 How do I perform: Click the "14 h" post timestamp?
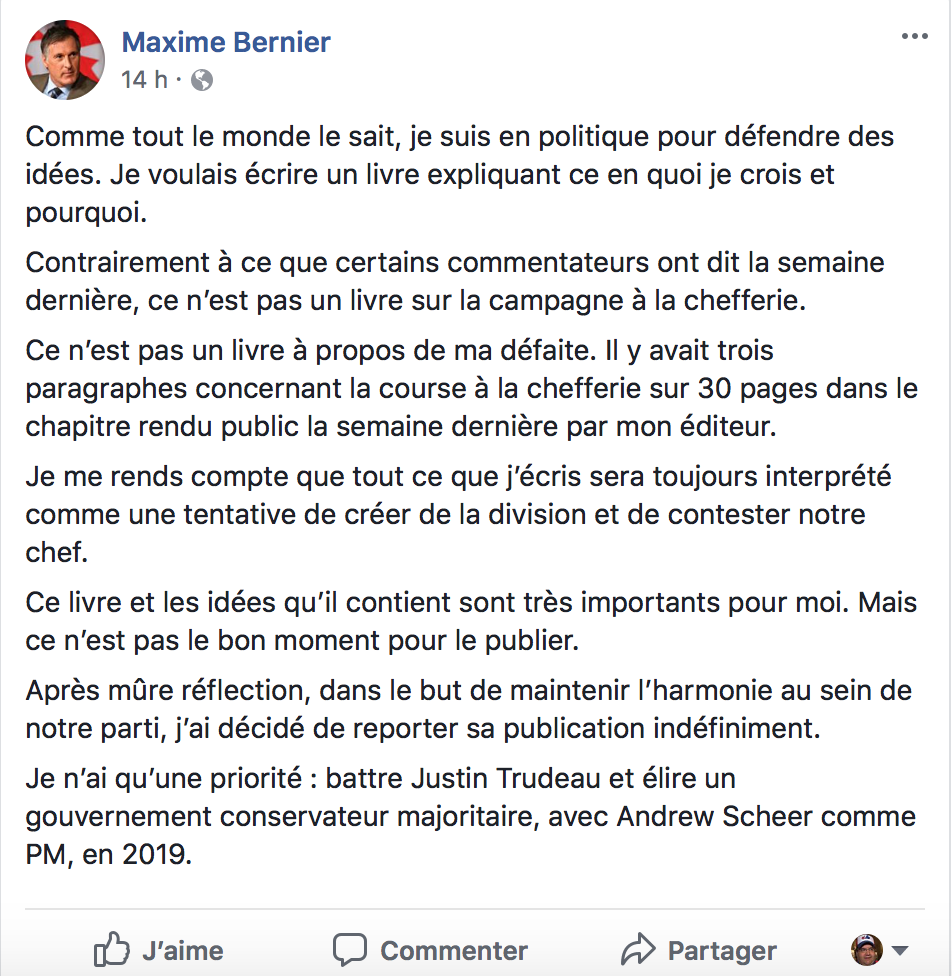coord(144,80)
